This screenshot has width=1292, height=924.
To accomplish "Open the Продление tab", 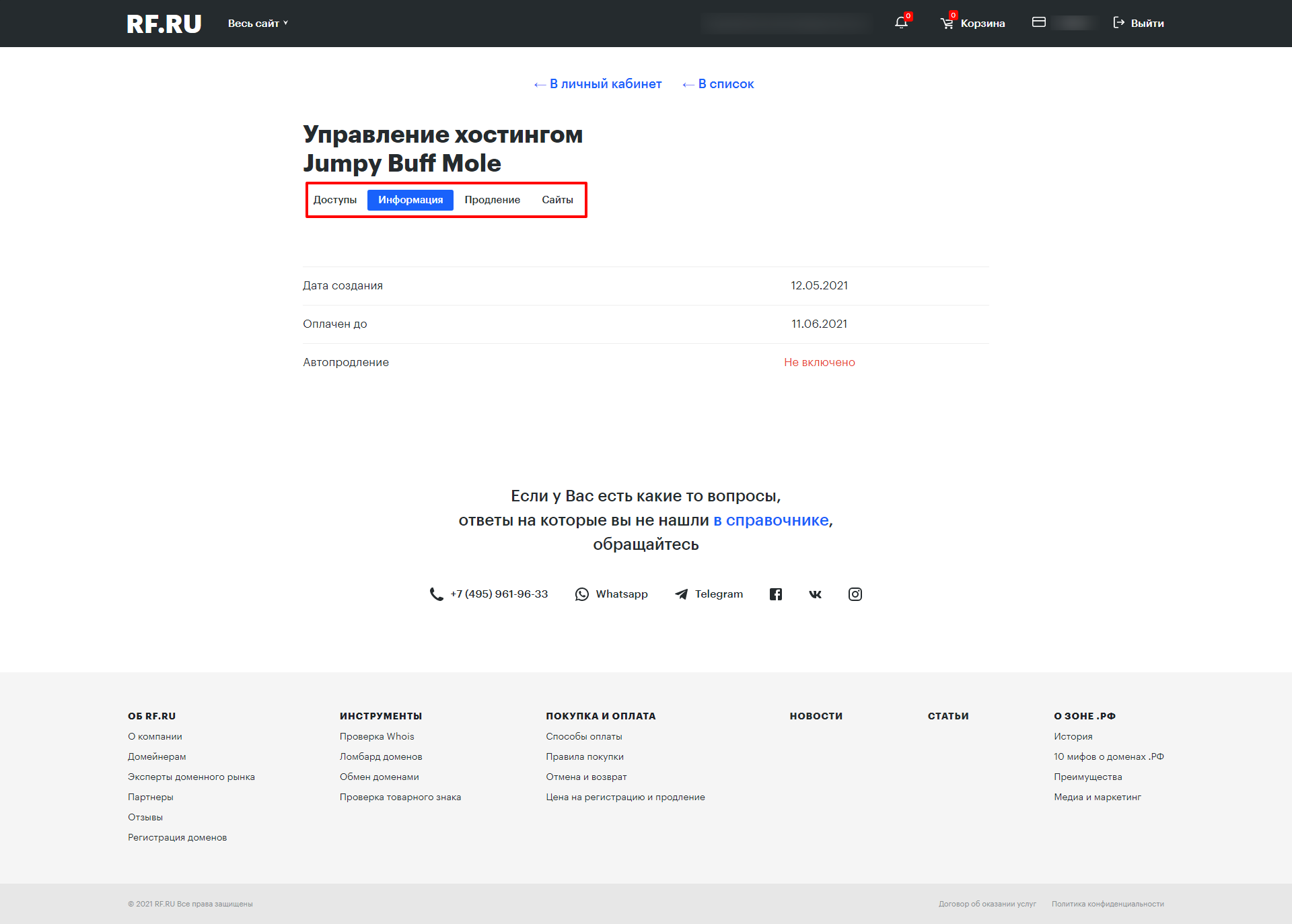I will 492,200.
